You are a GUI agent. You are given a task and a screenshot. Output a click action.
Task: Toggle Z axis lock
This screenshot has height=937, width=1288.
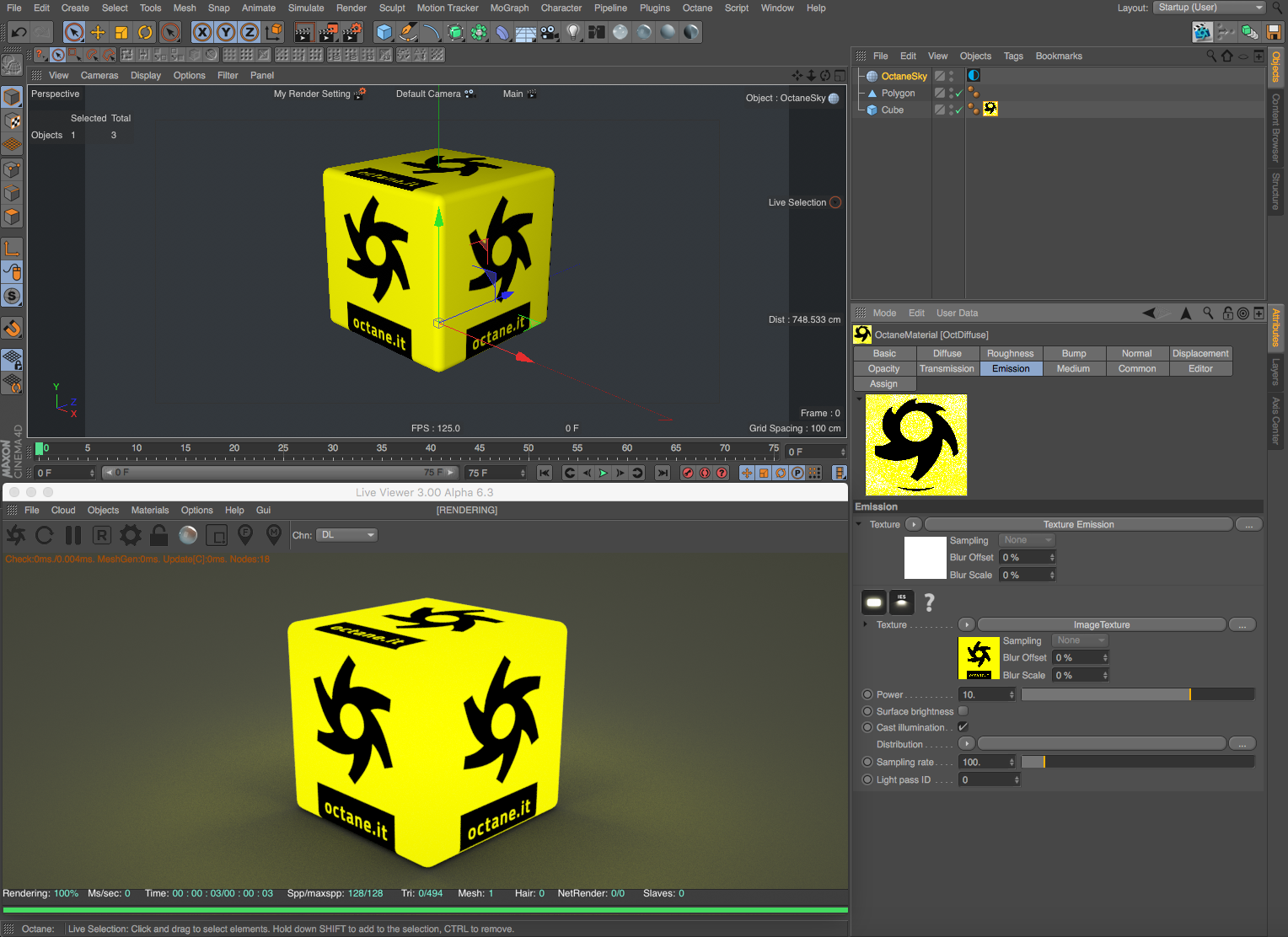(x=250, y=33)
